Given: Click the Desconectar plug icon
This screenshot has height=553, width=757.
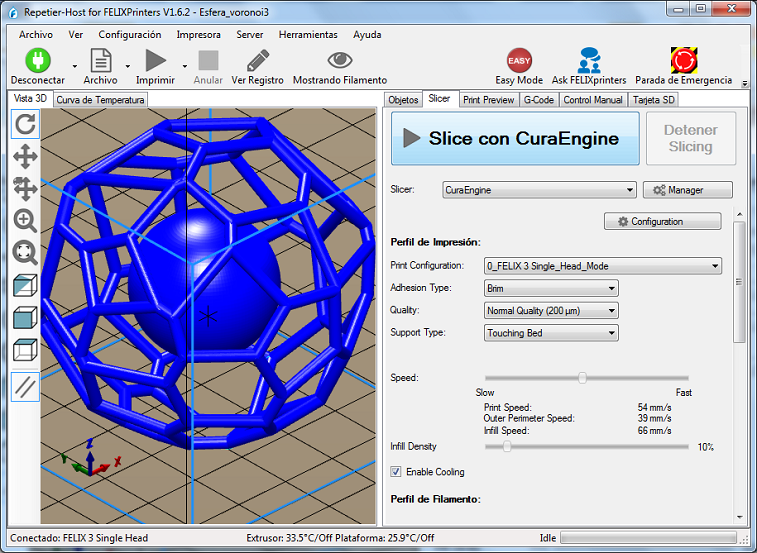Looking at the screenshot, I should [38, 60].
